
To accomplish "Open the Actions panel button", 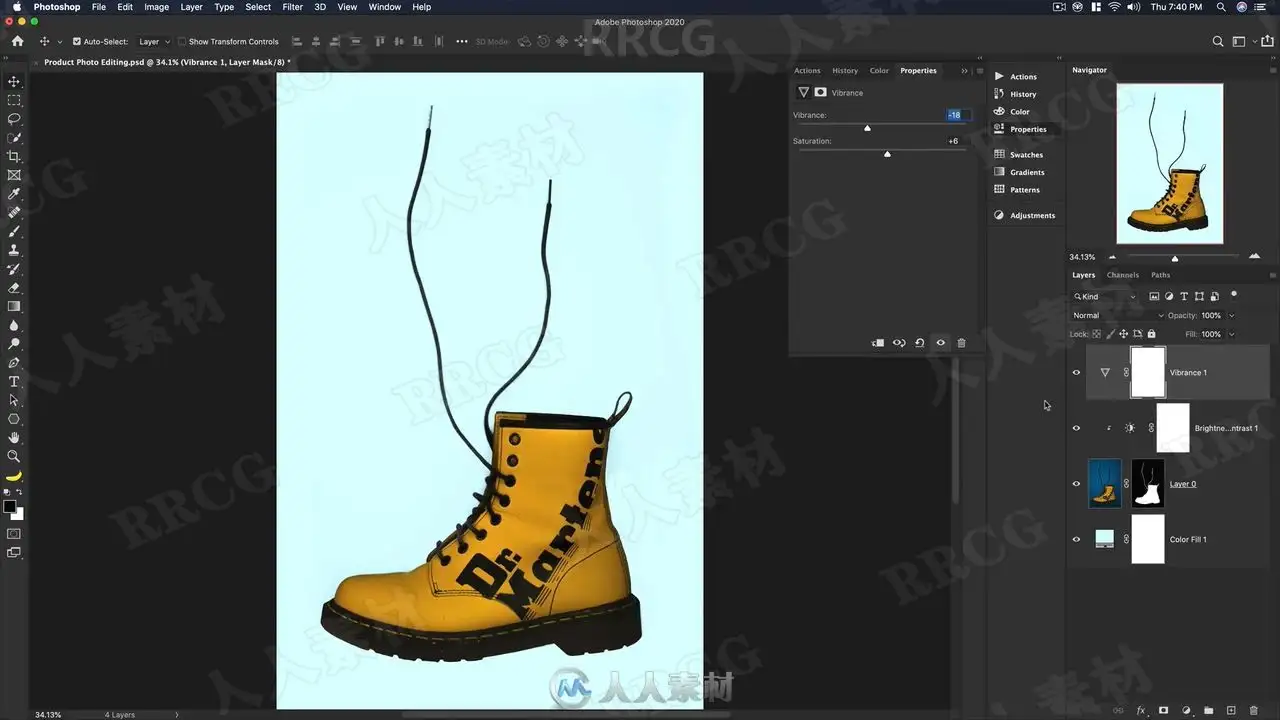I will click(x=1015, y=77).
